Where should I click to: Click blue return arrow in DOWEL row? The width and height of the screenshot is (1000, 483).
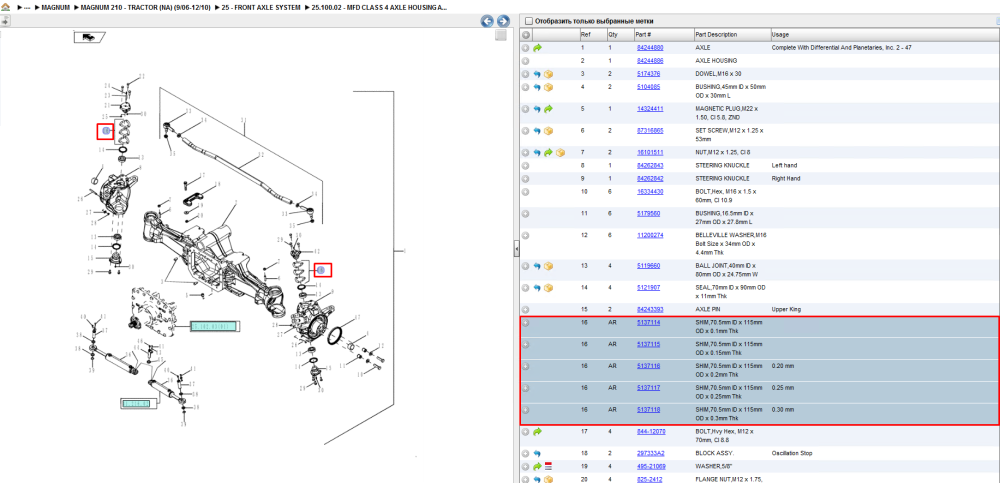(x=537, y=74)
